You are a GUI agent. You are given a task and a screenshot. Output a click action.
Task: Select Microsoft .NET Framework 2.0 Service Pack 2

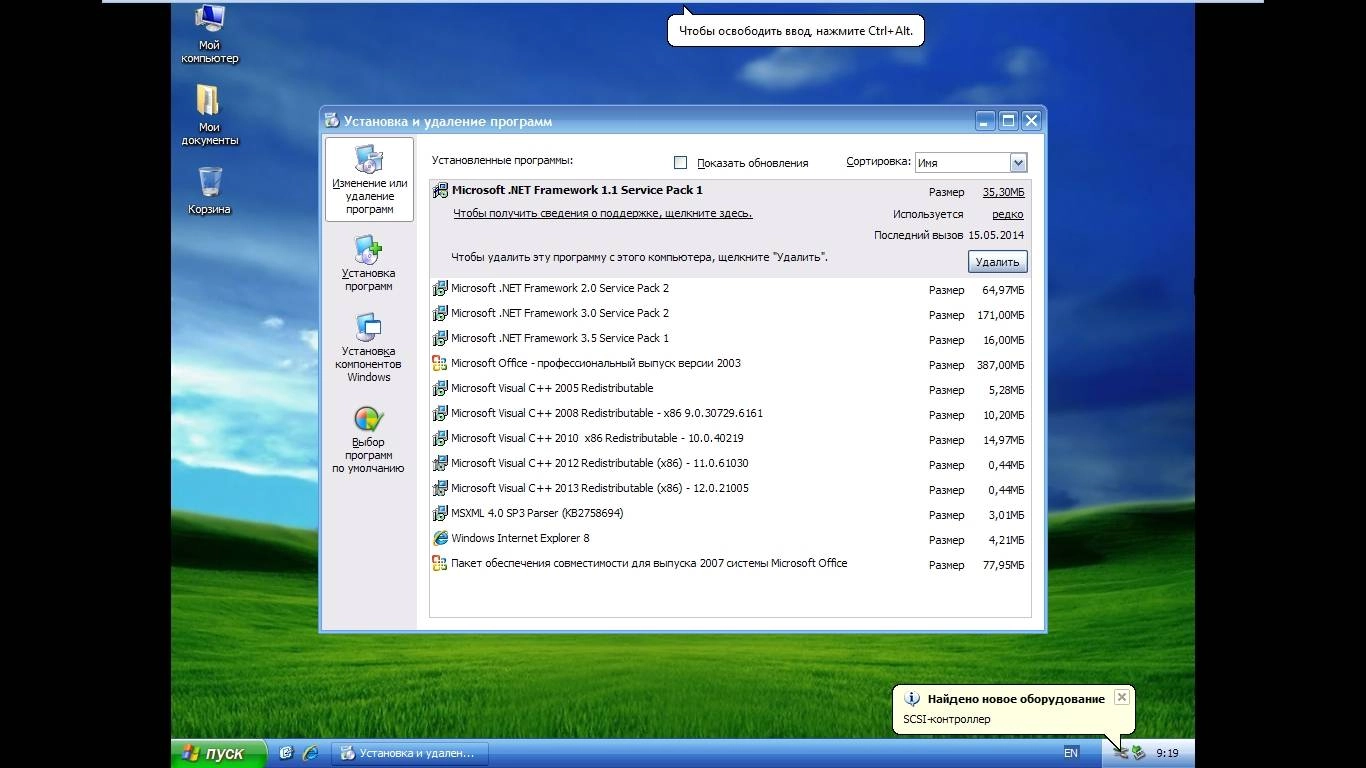pyautogui.click(x=730, y=289)
